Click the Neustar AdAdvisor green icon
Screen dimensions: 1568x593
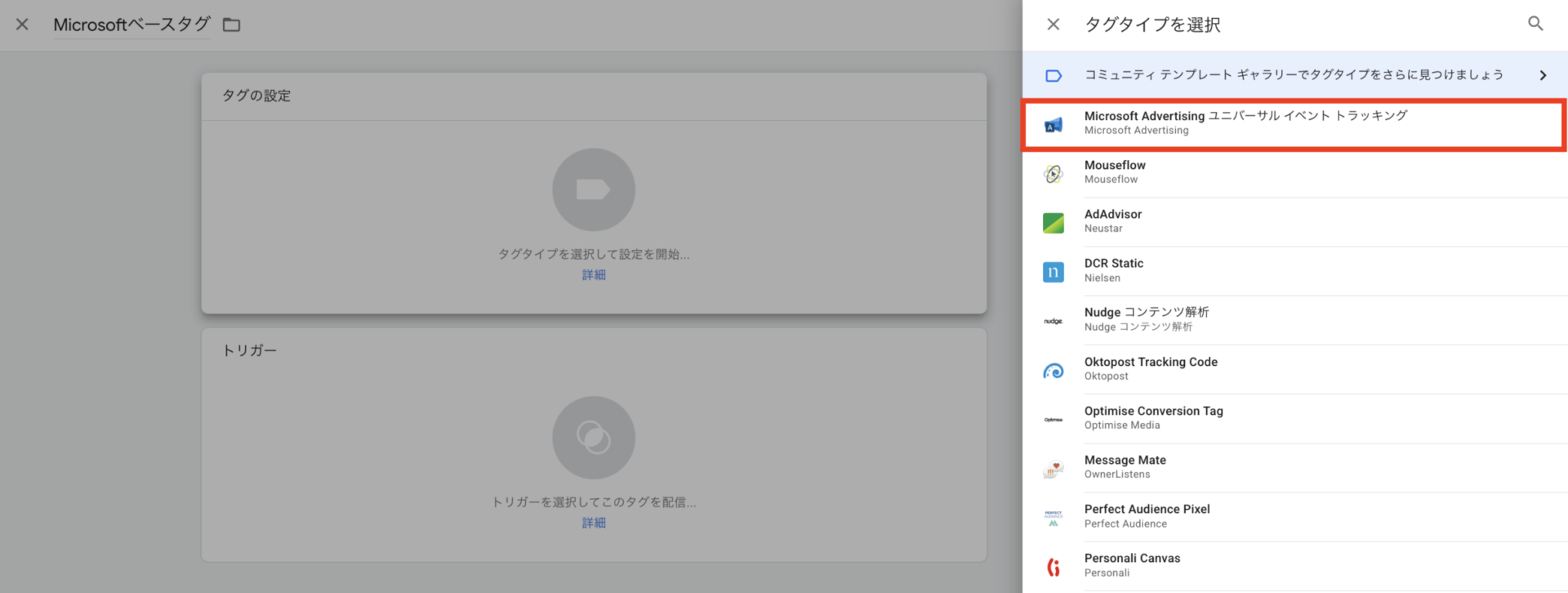1053,223
